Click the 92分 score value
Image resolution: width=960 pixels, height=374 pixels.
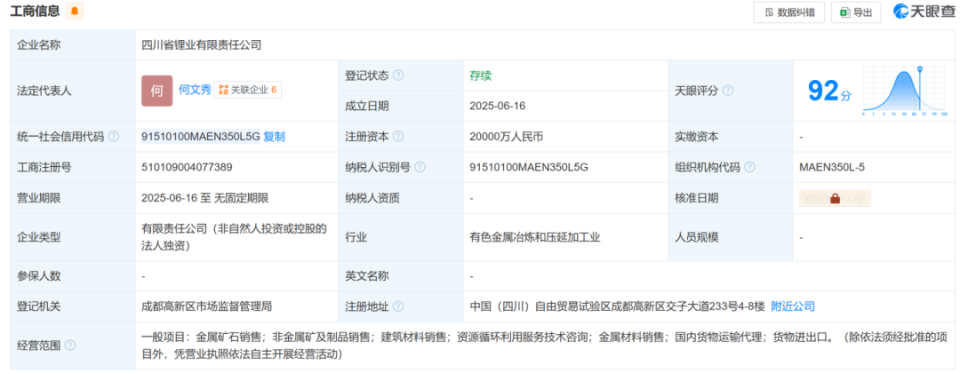(x=829, y=91)
